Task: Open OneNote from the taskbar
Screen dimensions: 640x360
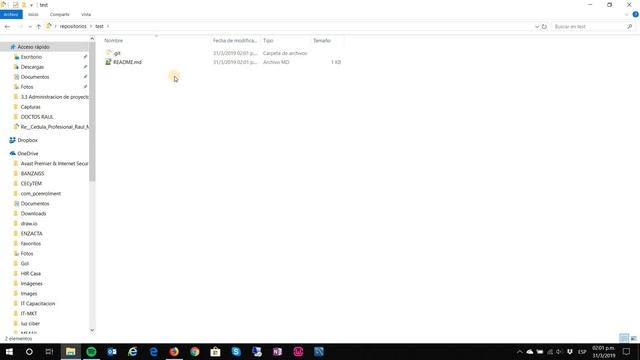Action: (278, 351)
